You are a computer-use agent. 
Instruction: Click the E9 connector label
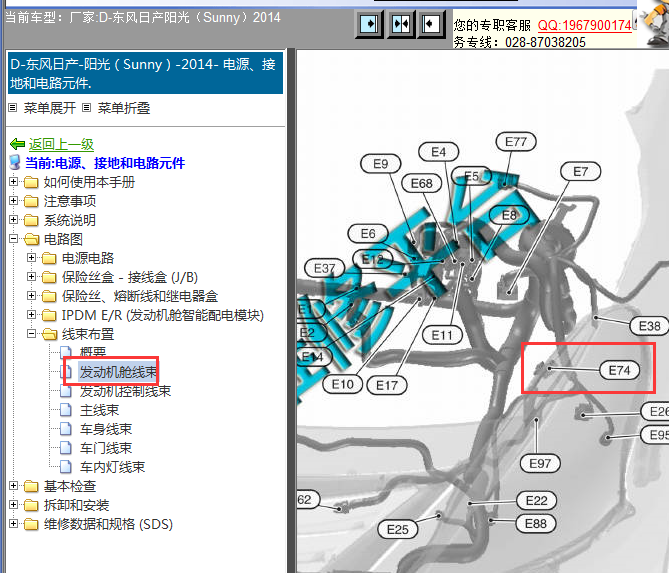coord(381,164)
